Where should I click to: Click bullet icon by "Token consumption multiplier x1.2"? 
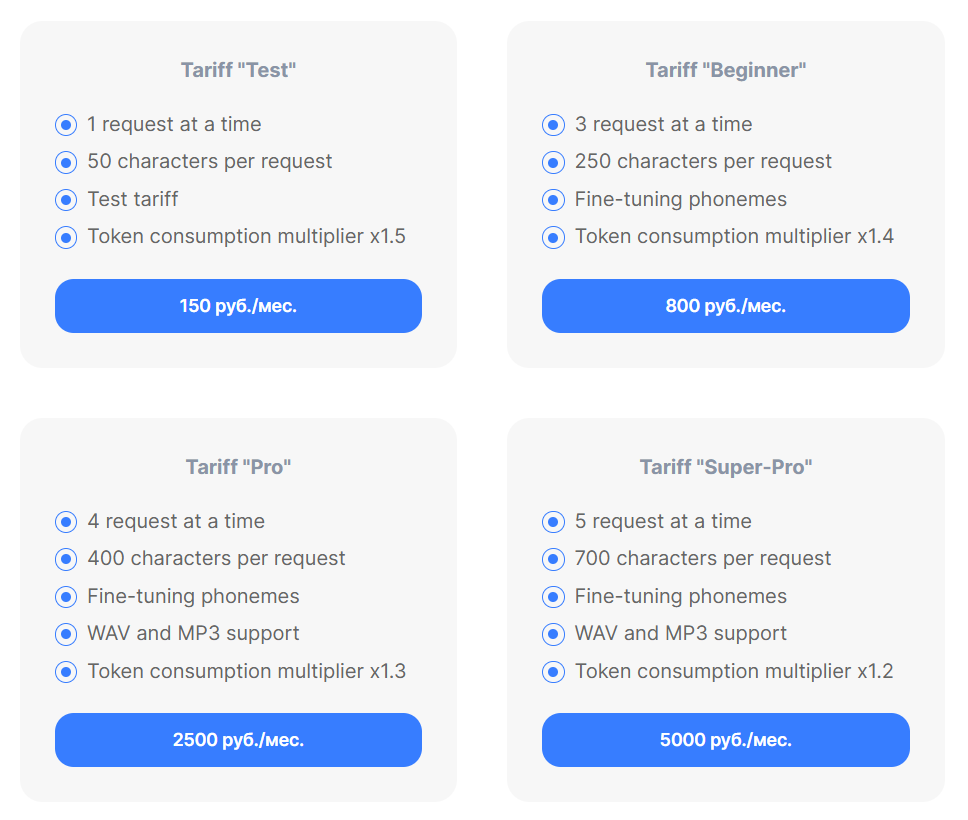tap(553, 672)
